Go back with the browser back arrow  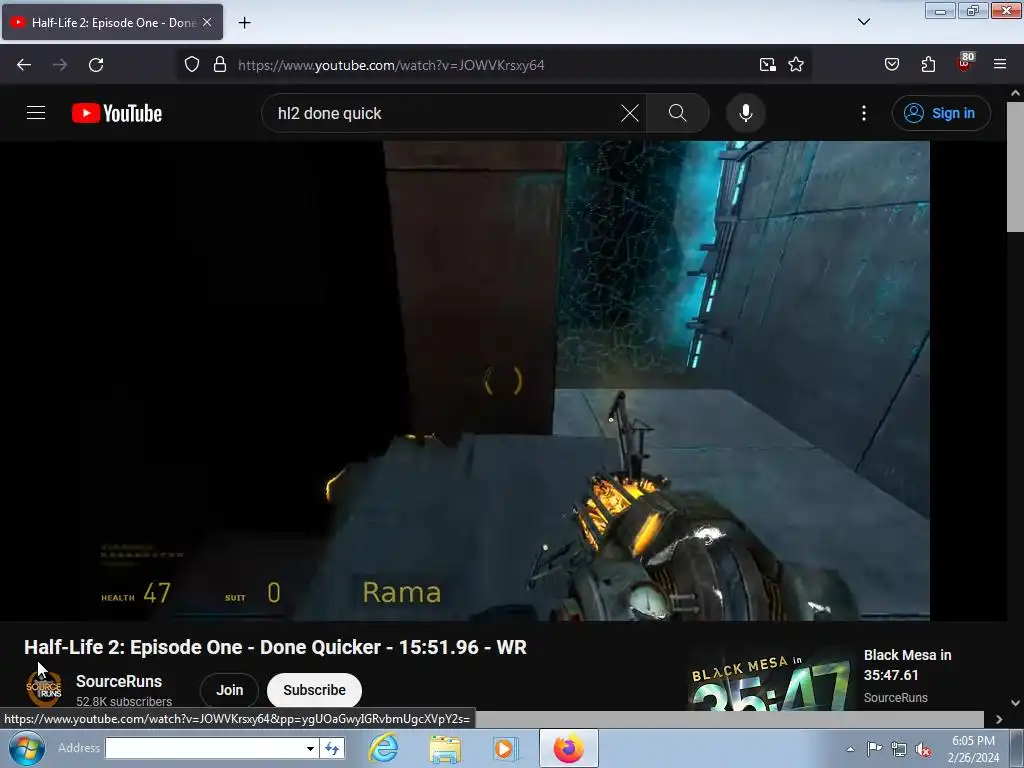(24, 65)
